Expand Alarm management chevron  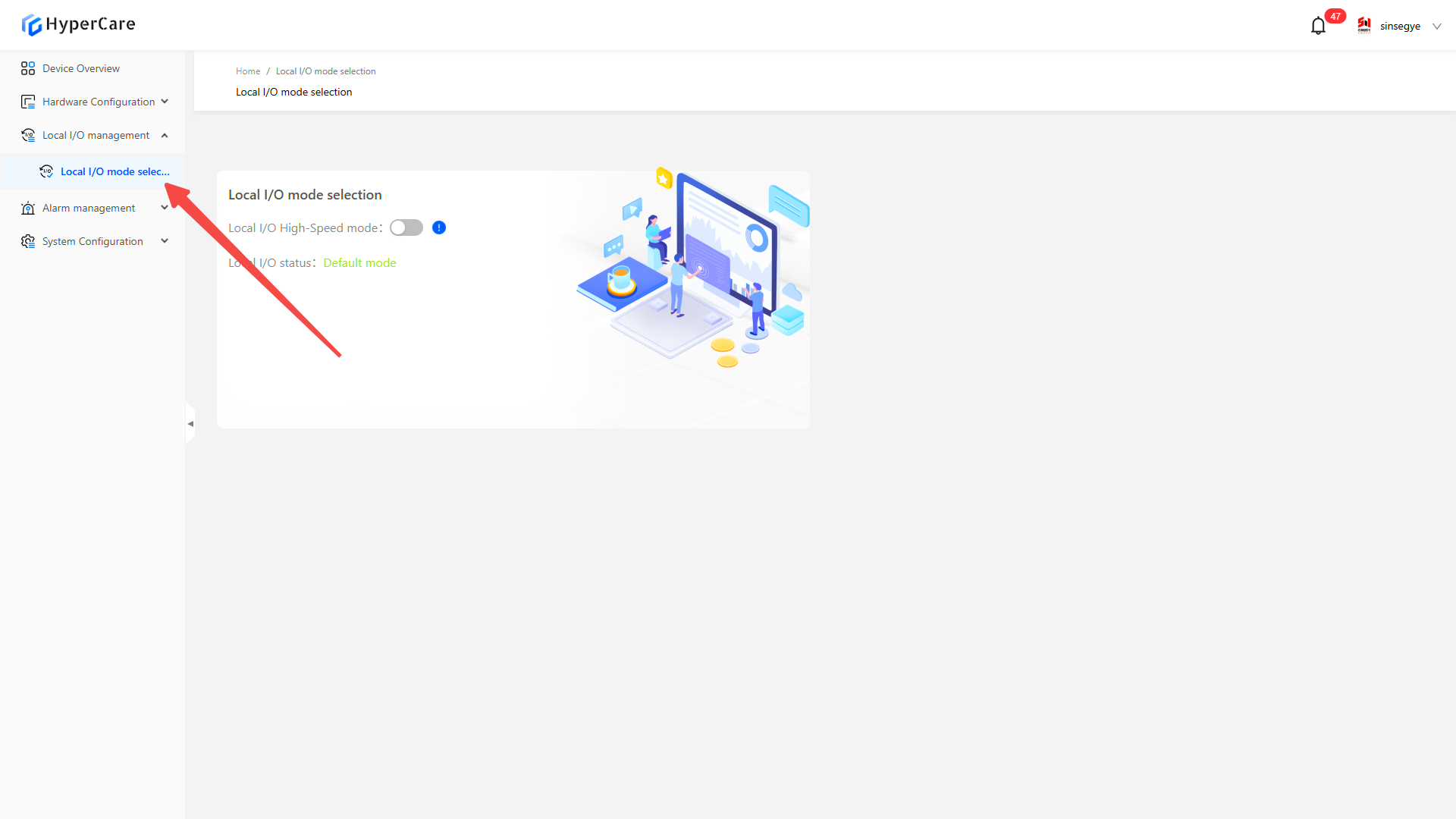pos(165,208)
